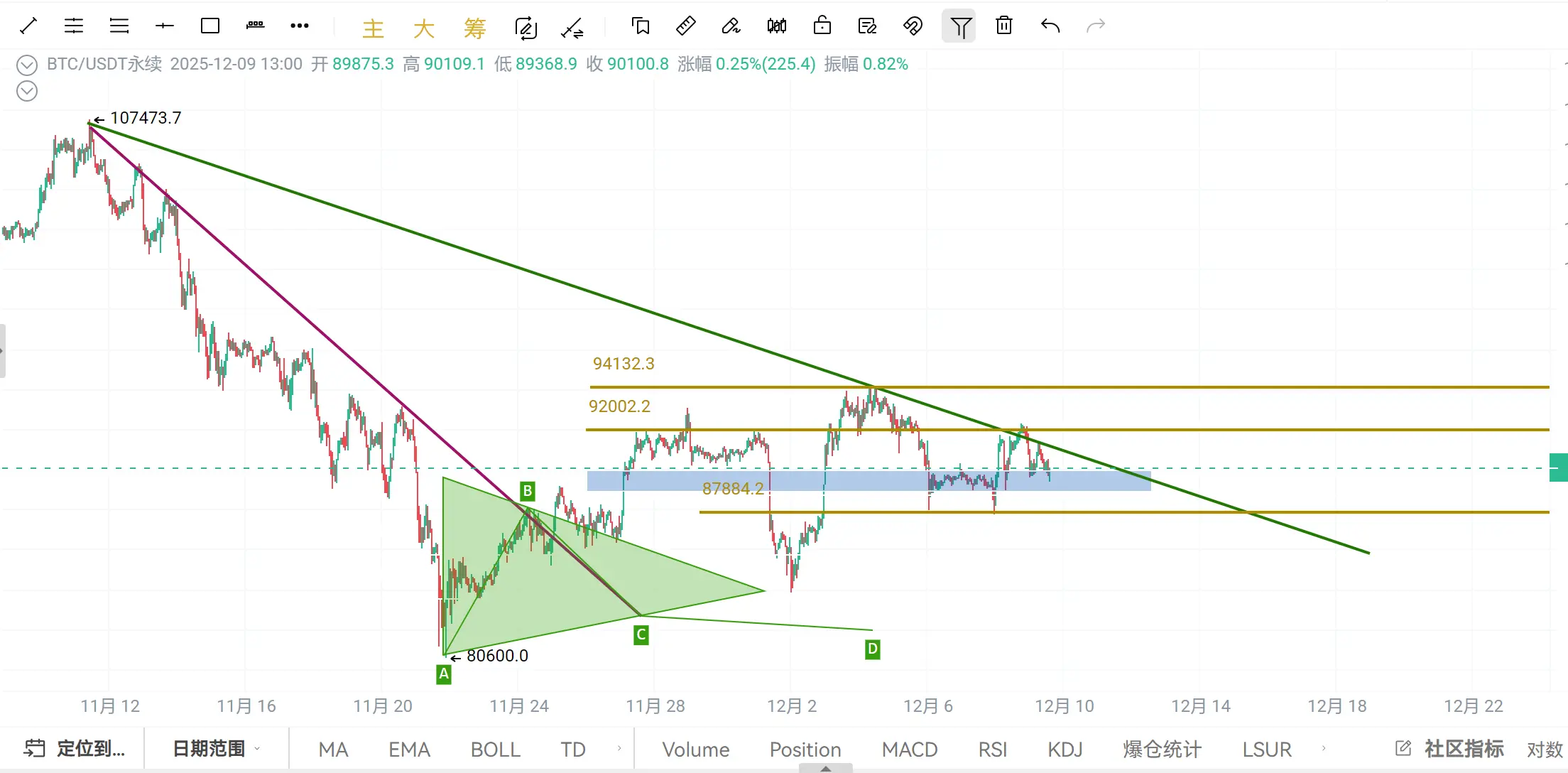Toggle the 对数 logarithmic scale
Image resolution: width=1568 pixels, height=773 pixels.
point(1545,750)
